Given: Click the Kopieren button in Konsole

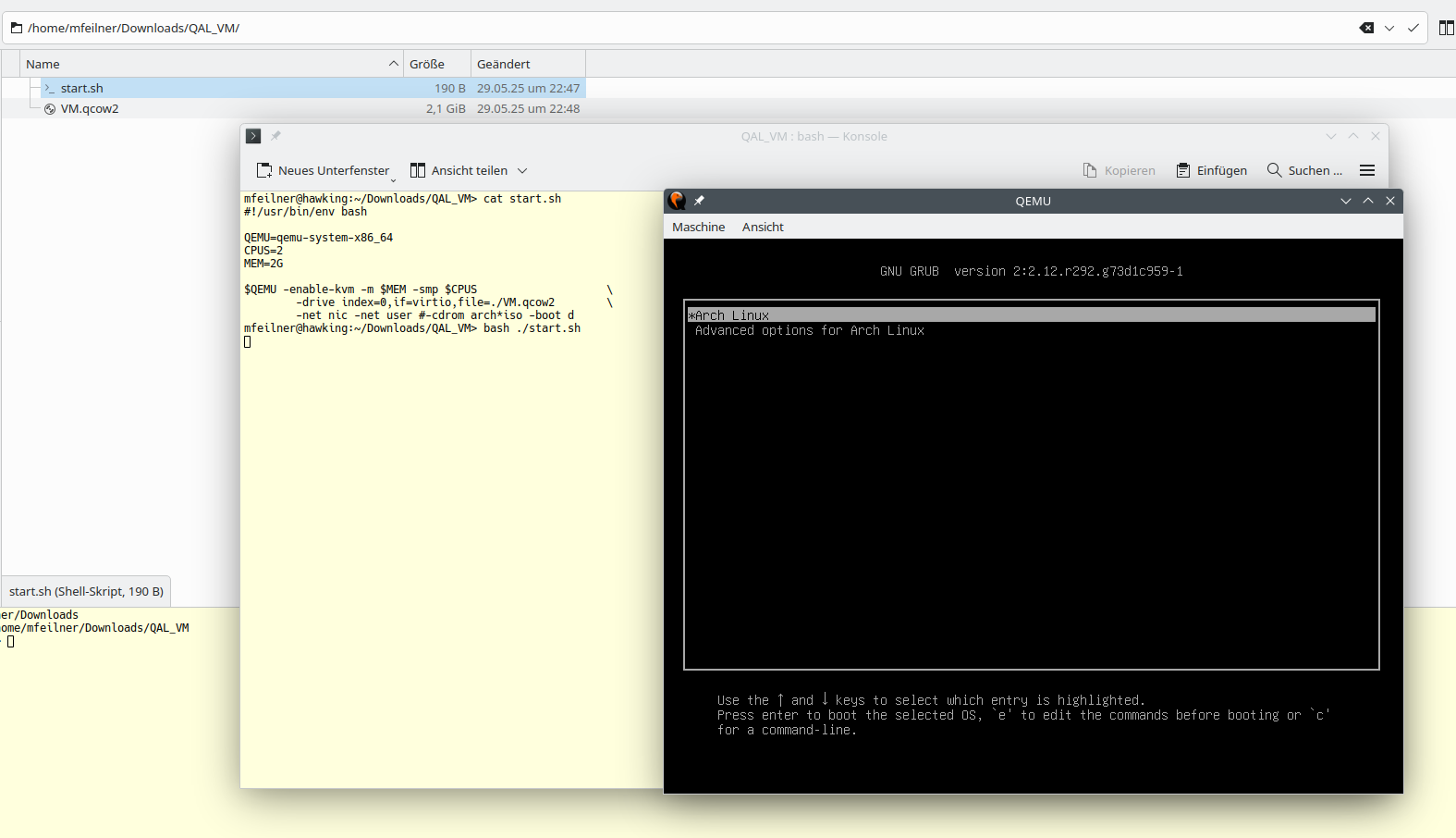Looking at the screenshot, I should pos(1120,170).
